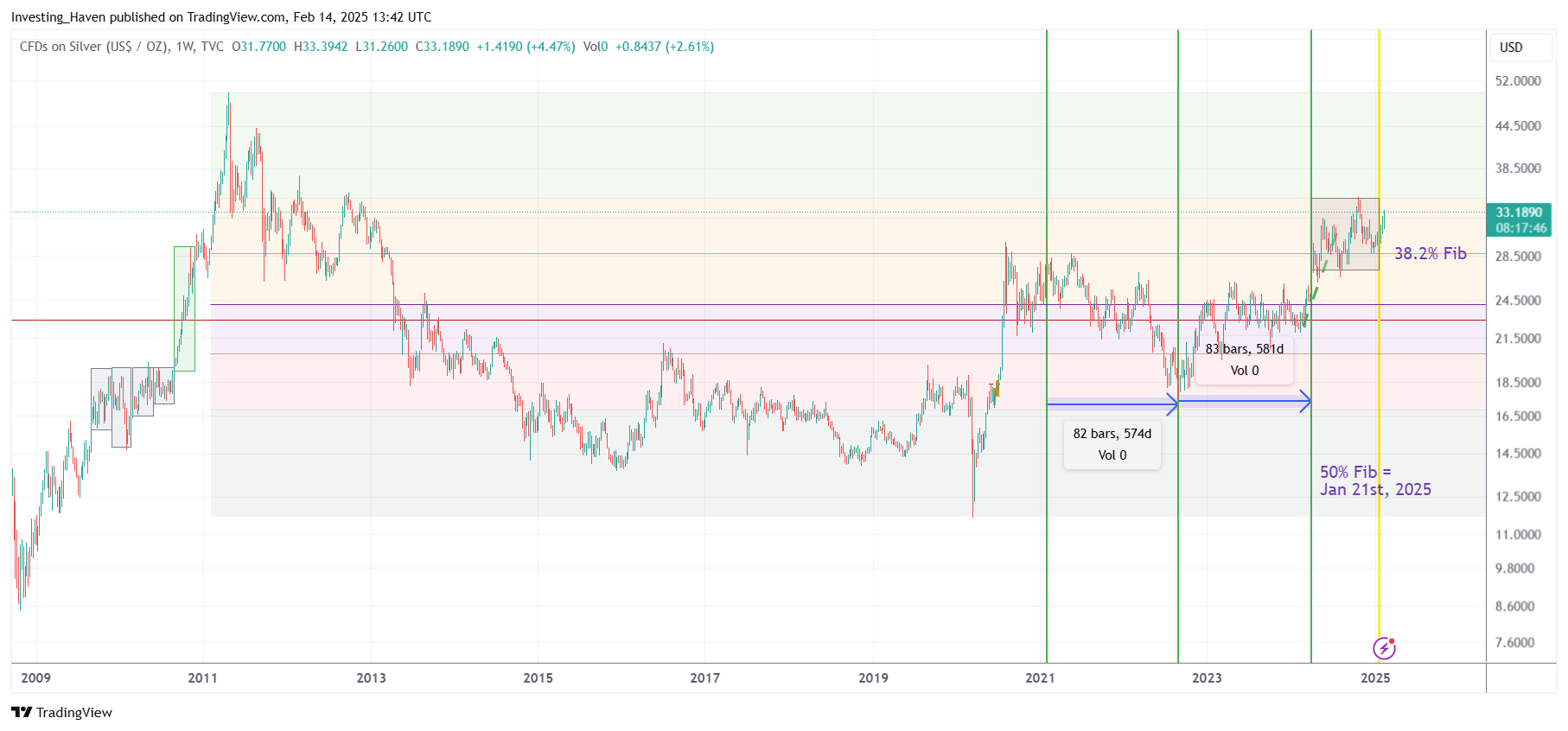Click the '38.2% Fib' annotation text
The height and width of the screenshot is (731, 1568).
point(1430,253)
